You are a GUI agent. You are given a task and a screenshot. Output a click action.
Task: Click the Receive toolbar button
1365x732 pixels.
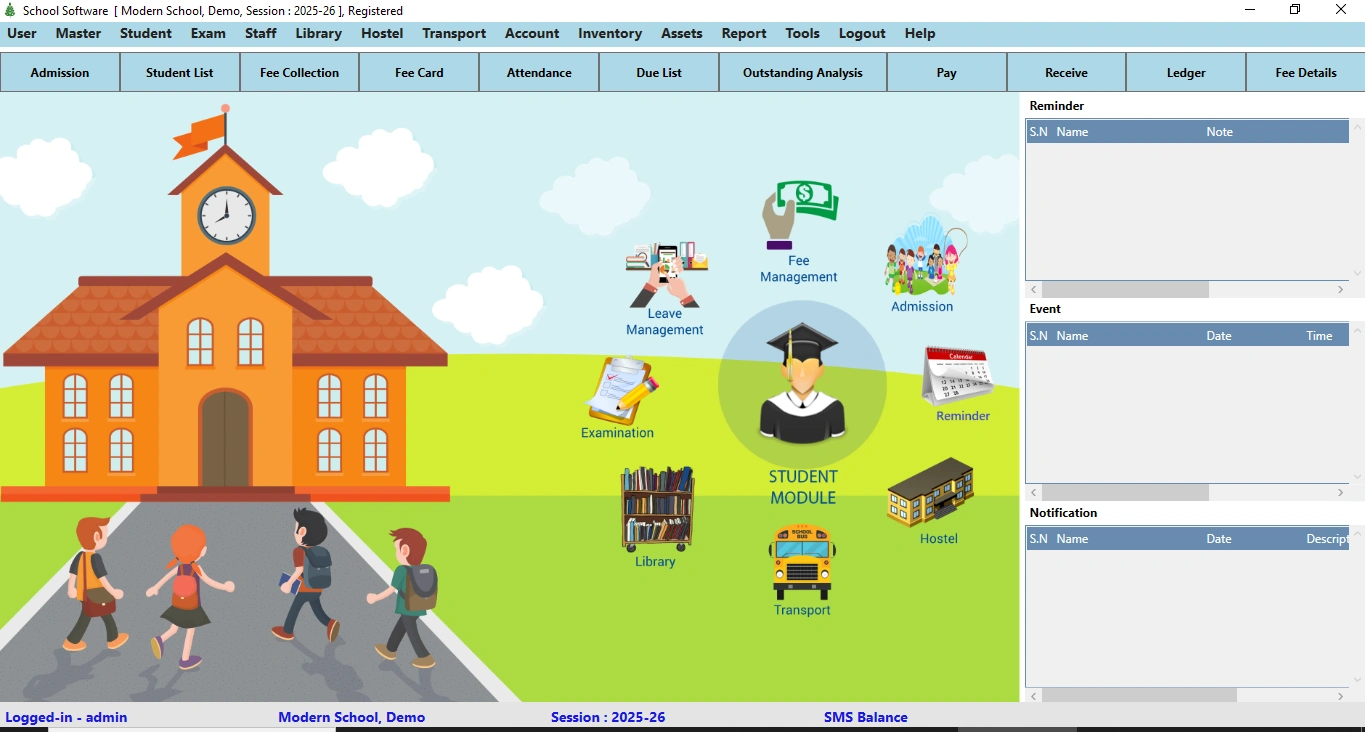(1066, 72)
